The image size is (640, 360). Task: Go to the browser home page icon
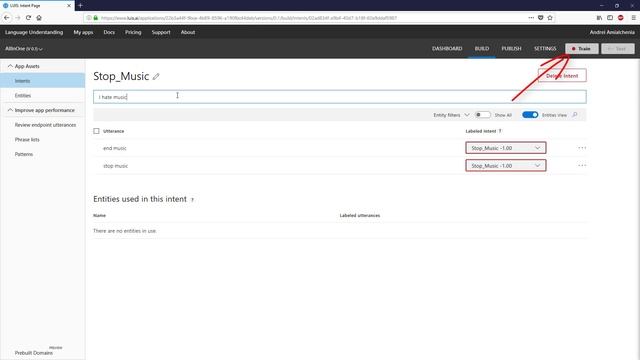(x=39, y=18)
